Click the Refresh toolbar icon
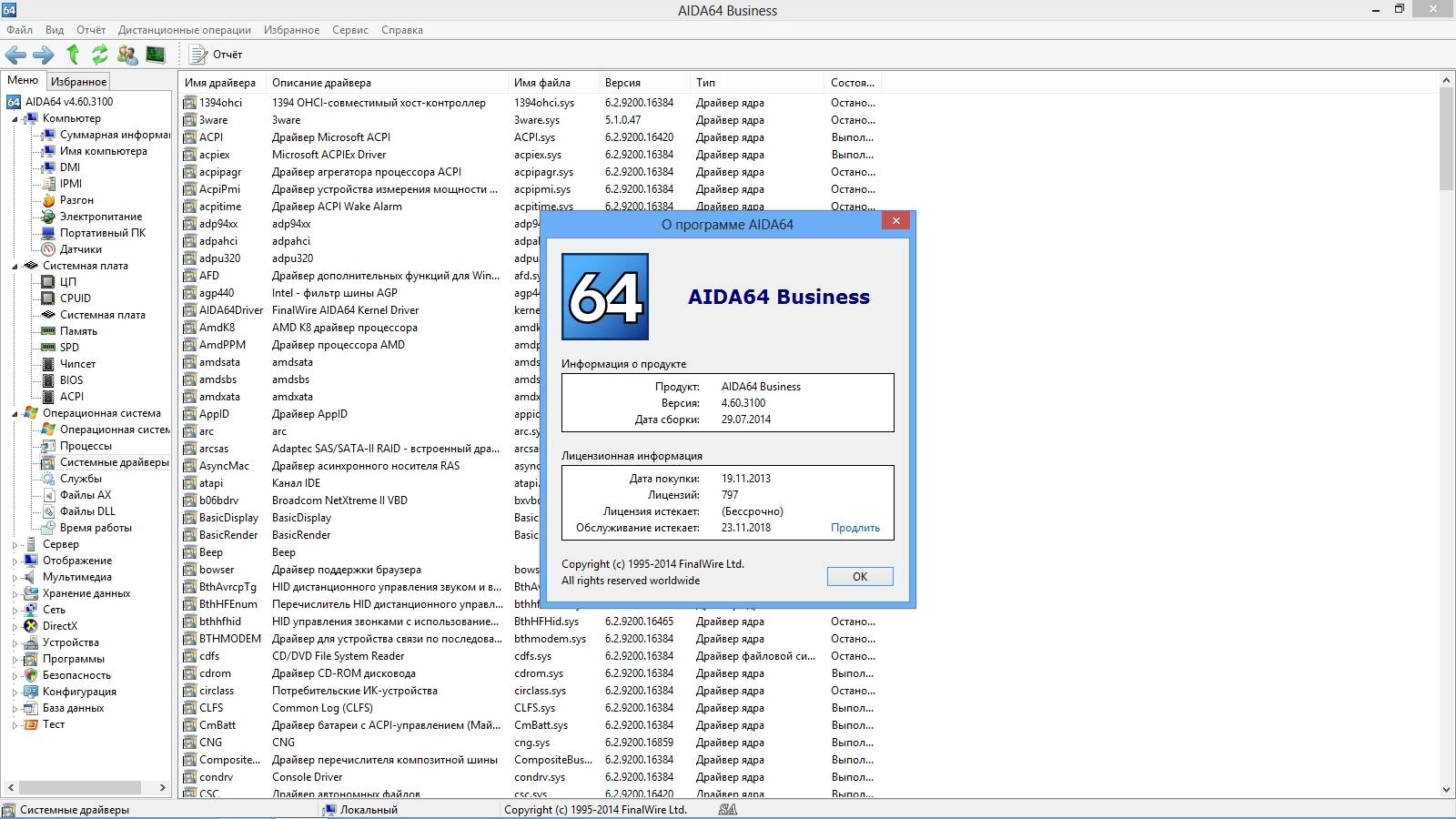Screen dimensions: 1456x819 [x=100, y=55]
